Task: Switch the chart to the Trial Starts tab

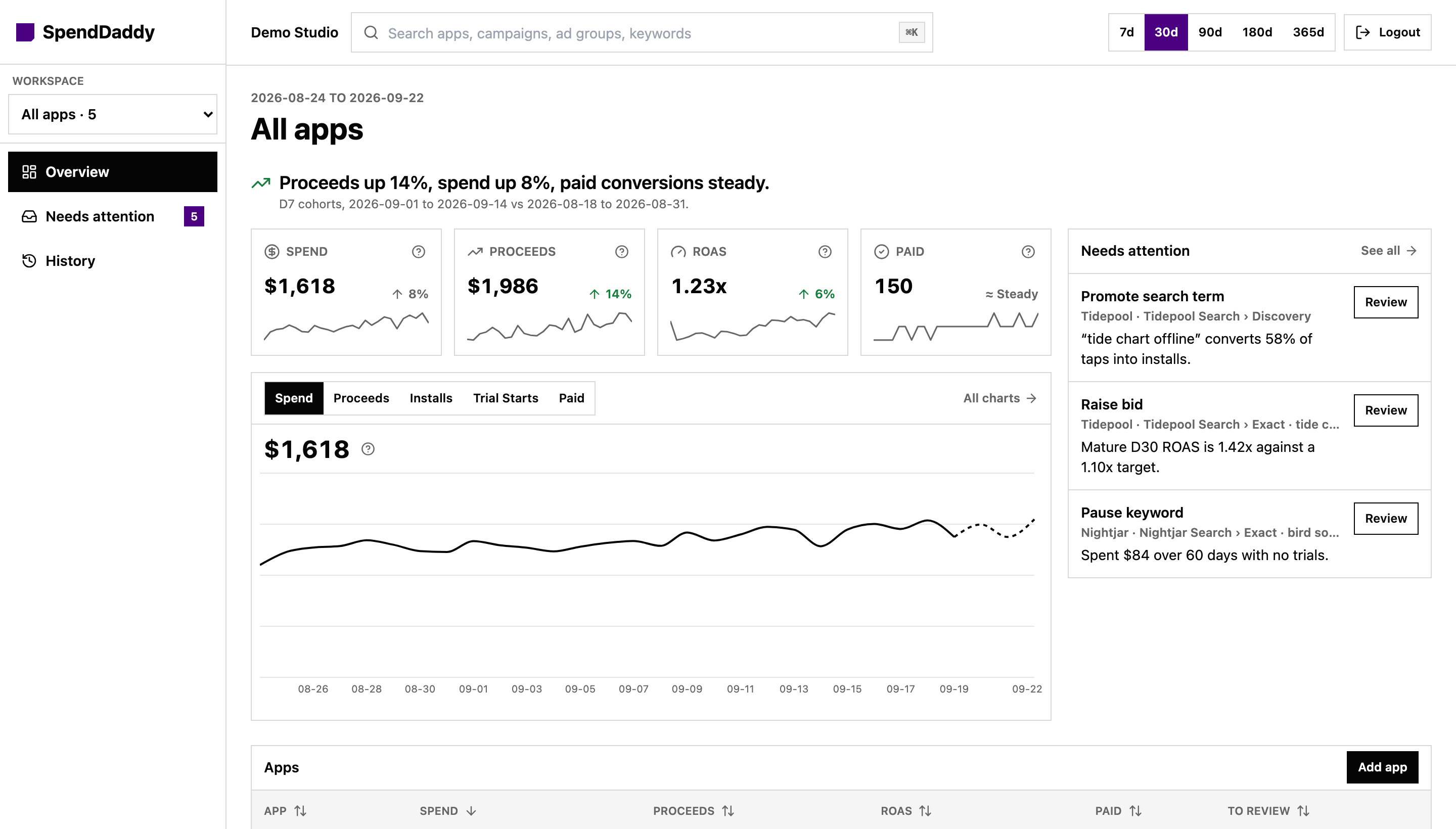Action: click(506, 398)
